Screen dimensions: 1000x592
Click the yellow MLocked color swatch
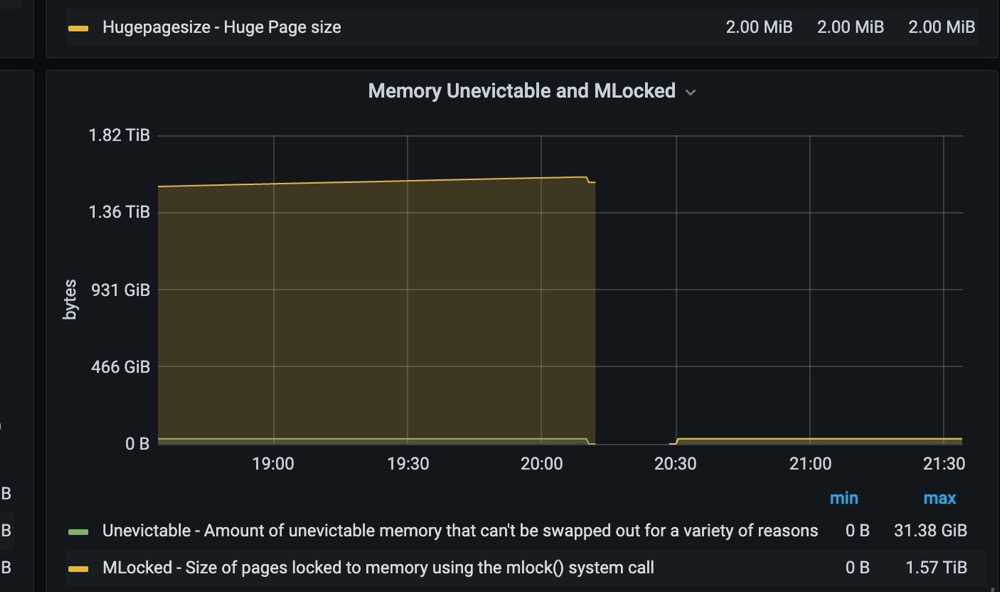[78, 568]
